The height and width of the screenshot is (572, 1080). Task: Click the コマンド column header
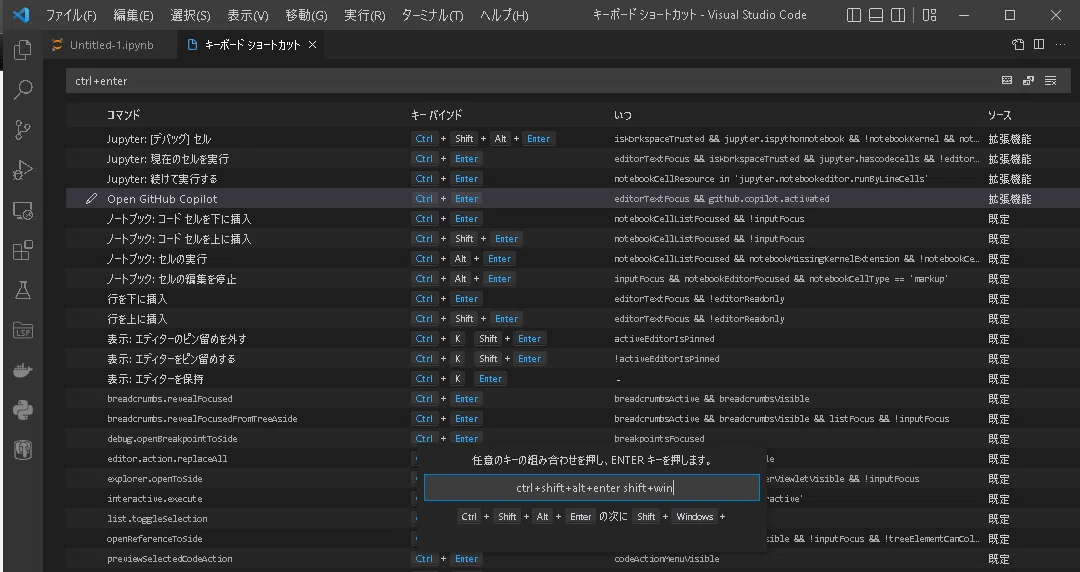(123, 115)
